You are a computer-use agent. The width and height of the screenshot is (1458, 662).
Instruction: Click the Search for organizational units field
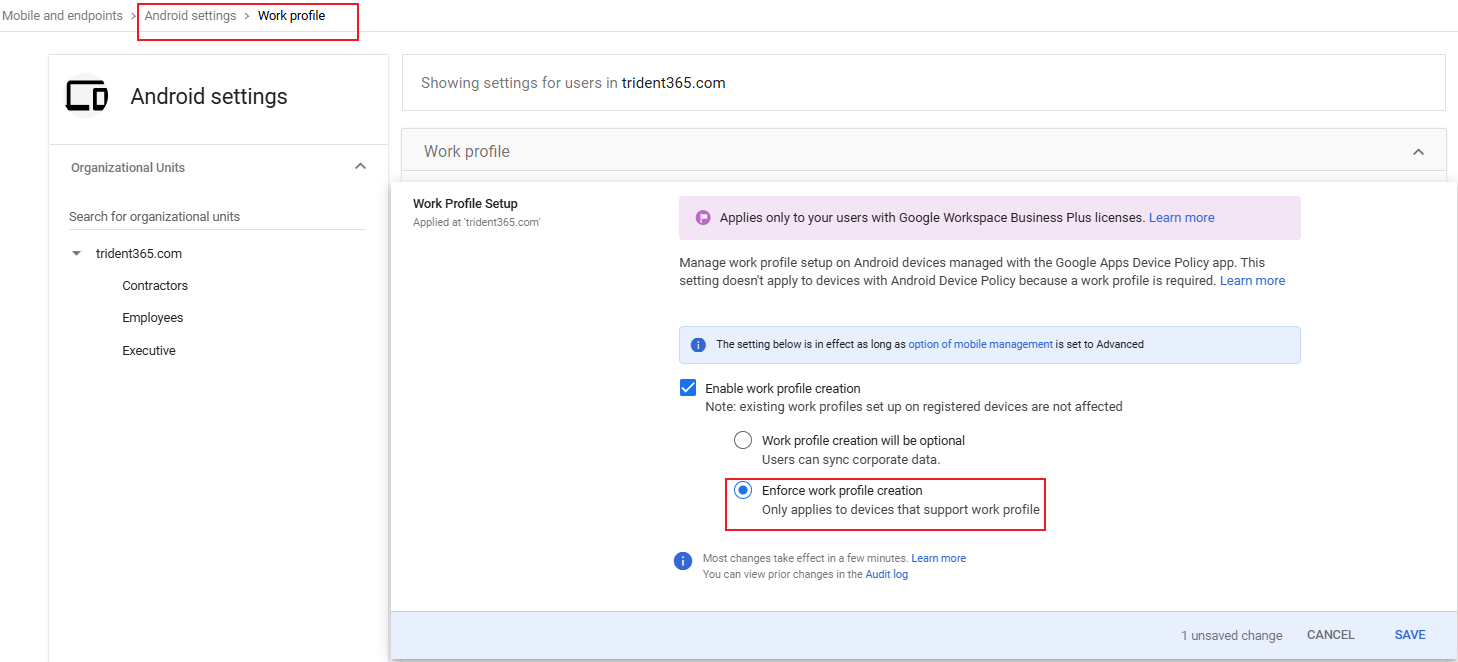tap(217, 217)
